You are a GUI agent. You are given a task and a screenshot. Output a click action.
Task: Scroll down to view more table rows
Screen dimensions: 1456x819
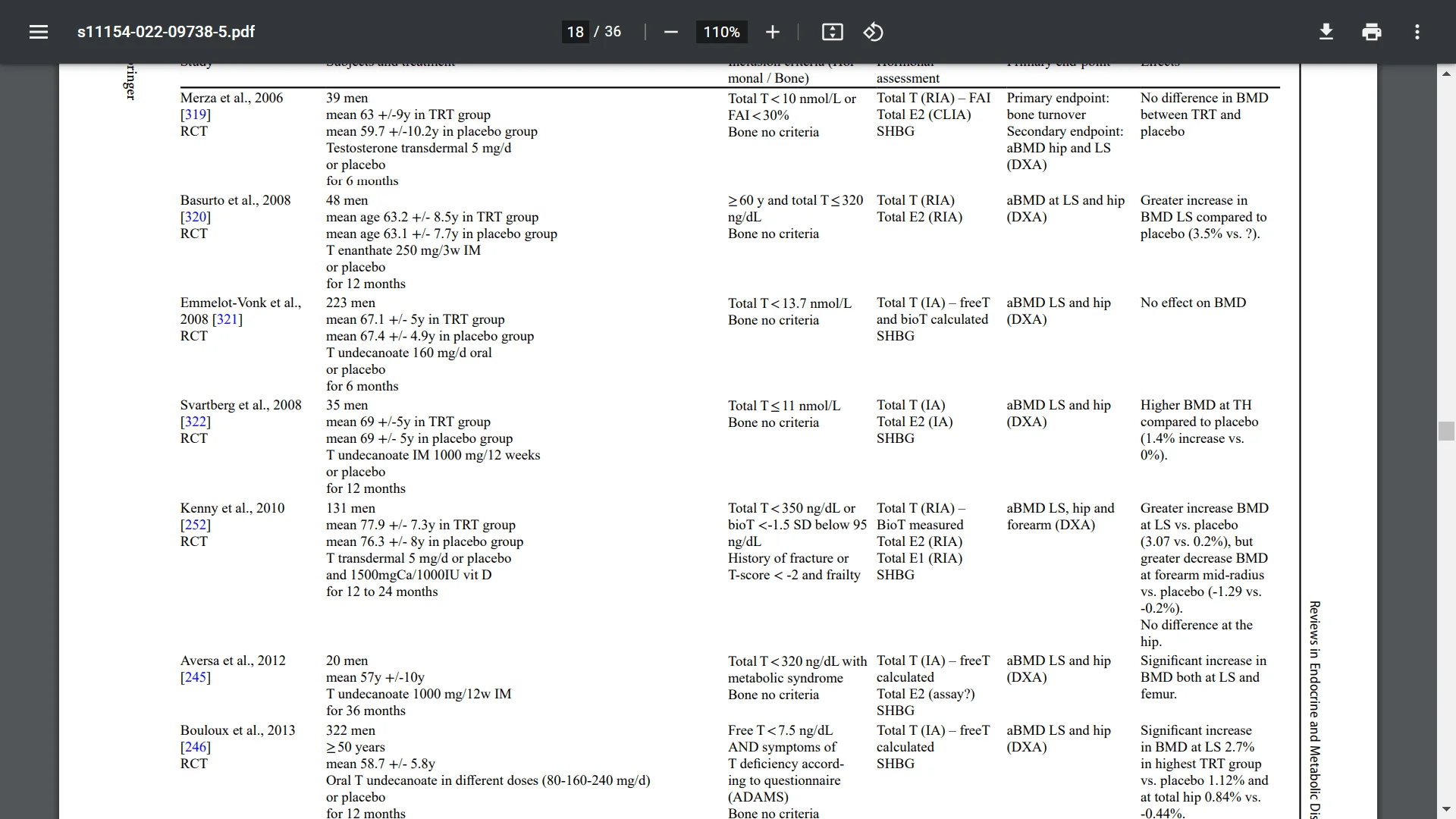(1447, 808)
